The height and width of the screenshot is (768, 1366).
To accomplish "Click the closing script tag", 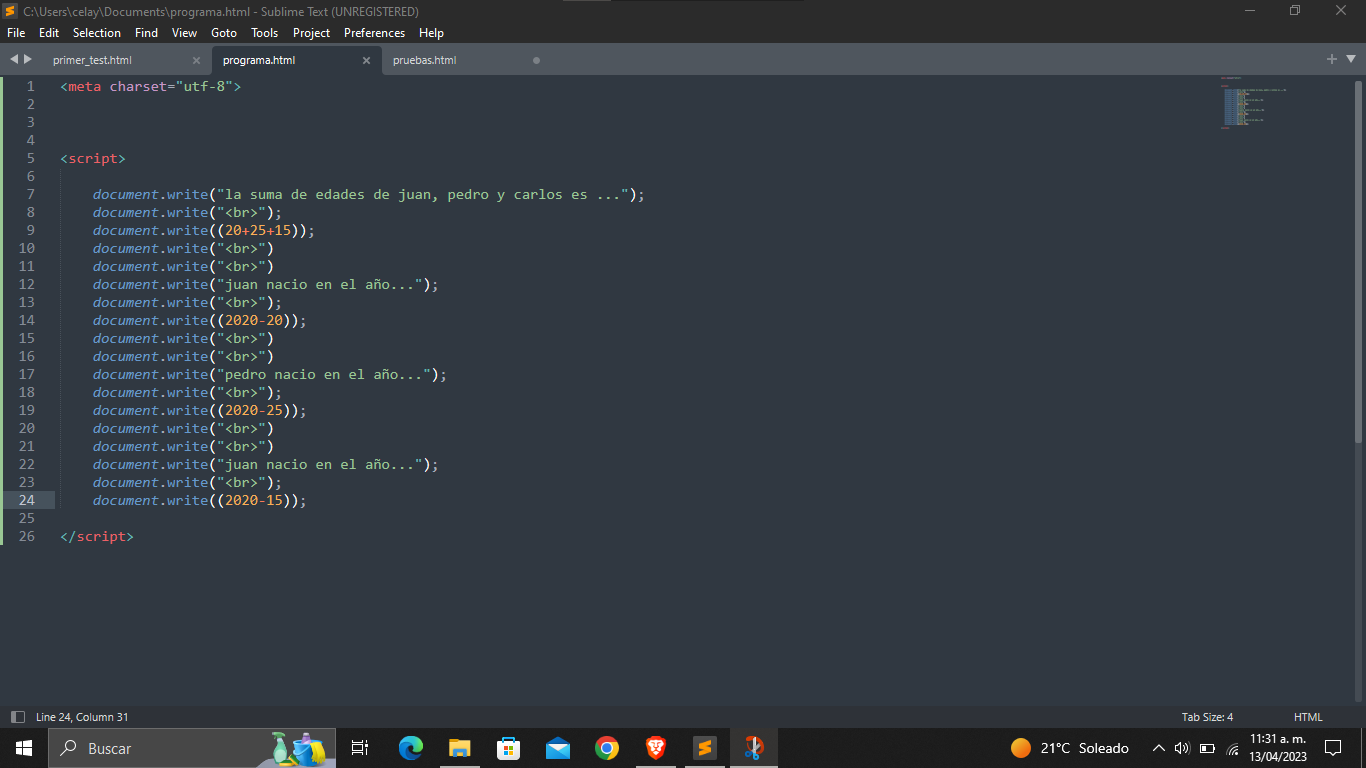I will (x=97, y=536).
